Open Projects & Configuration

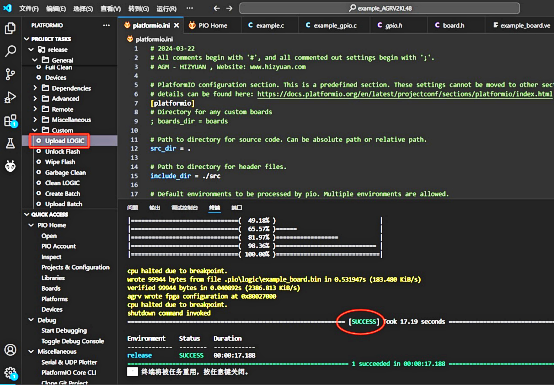pyautogui.click(x=76, y=267)
